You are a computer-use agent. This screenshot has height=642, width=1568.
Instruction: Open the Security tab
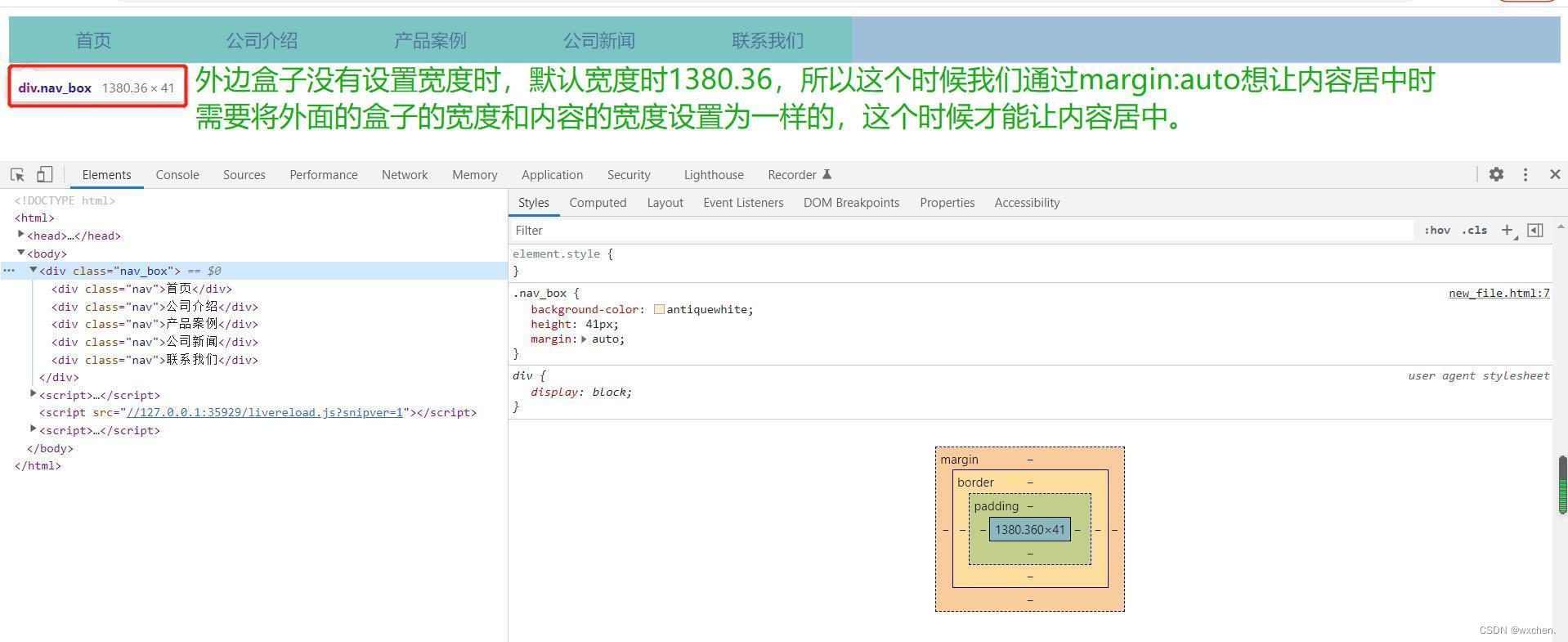pyautogui.click(x=629, y=175)
